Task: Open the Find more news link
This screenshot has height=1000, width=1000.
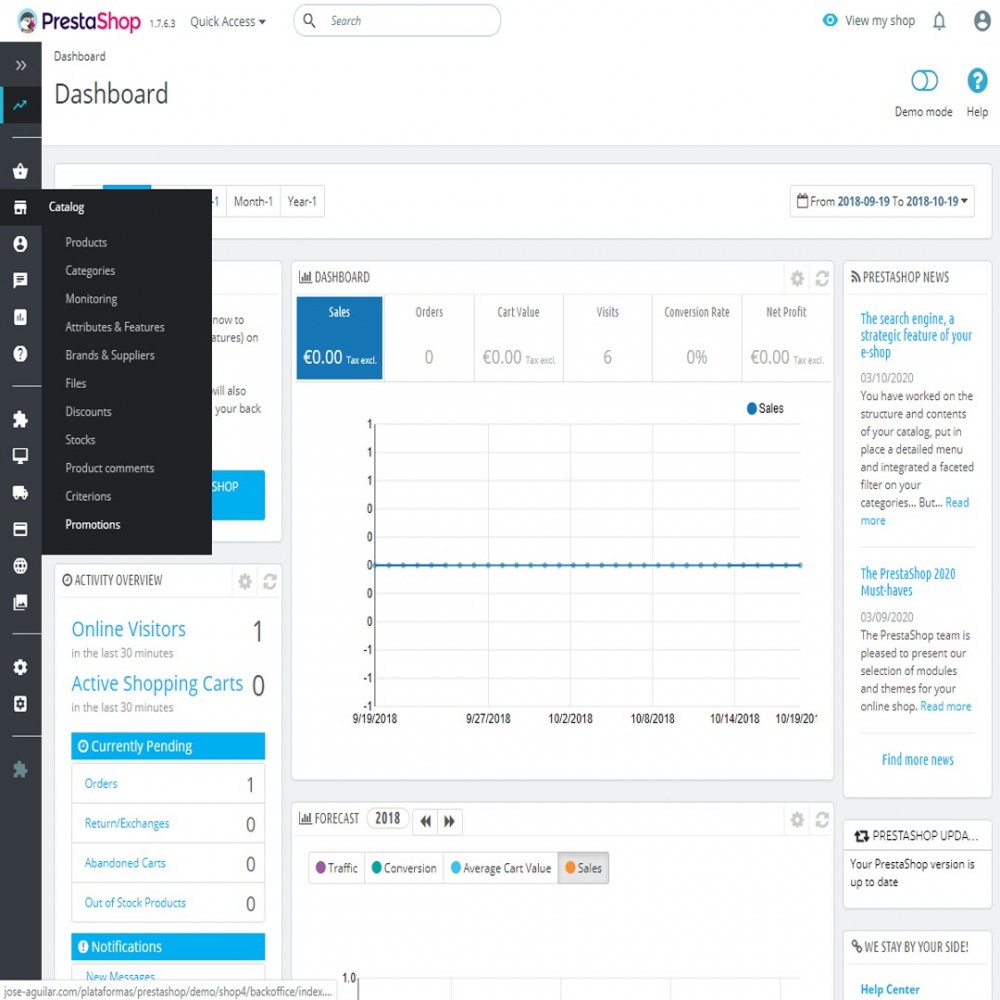Action: point(917,760)
